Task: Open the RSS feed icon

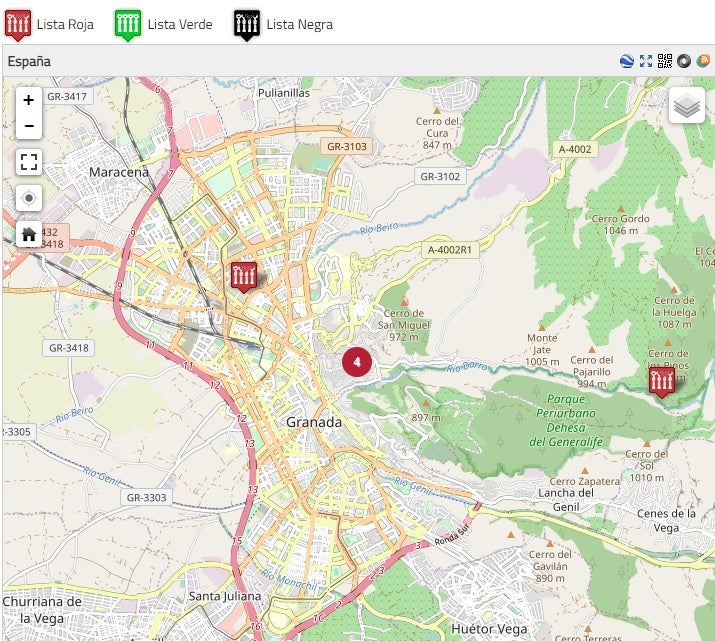Action: click(703, 61)
